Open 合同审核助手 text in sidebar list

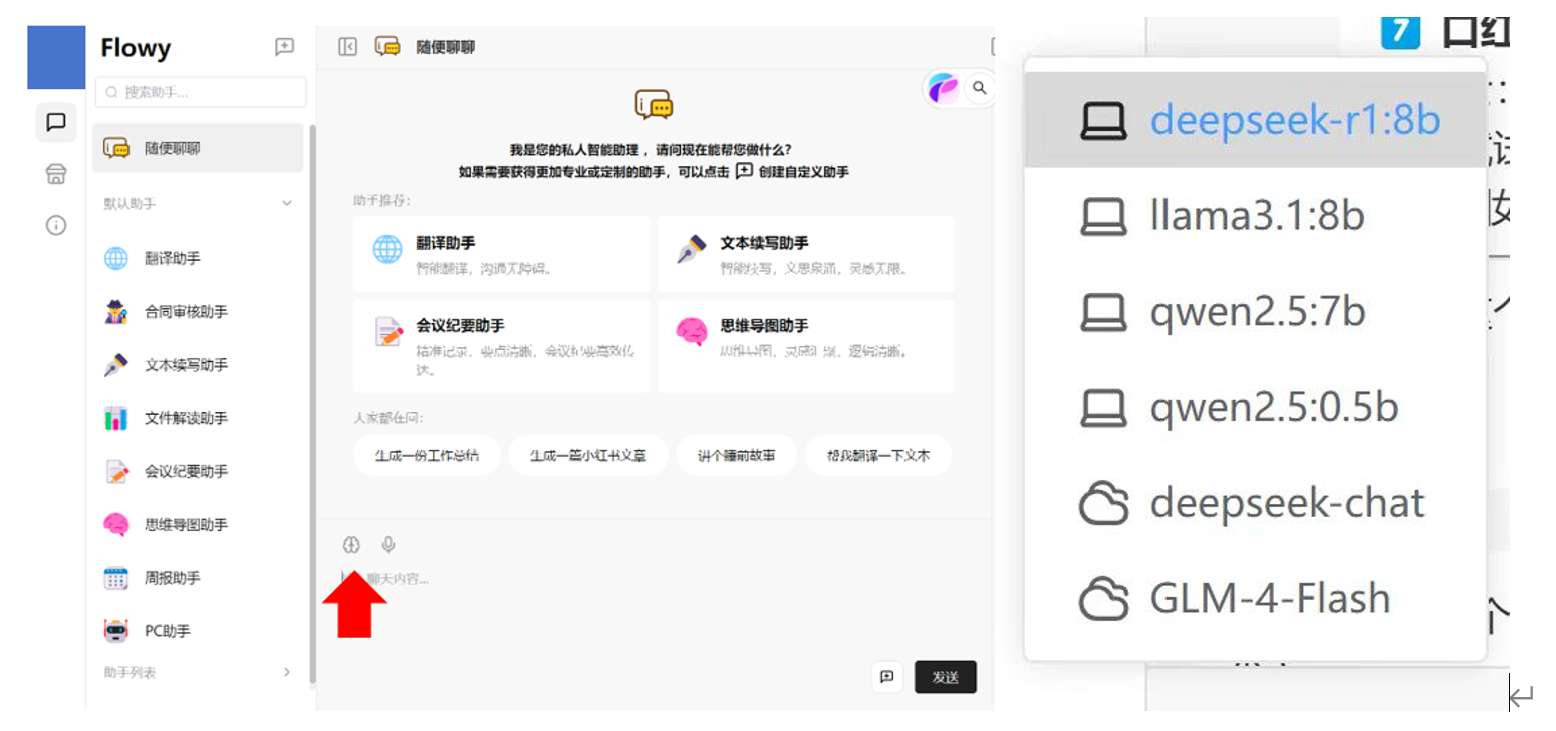tap(187, 312)
